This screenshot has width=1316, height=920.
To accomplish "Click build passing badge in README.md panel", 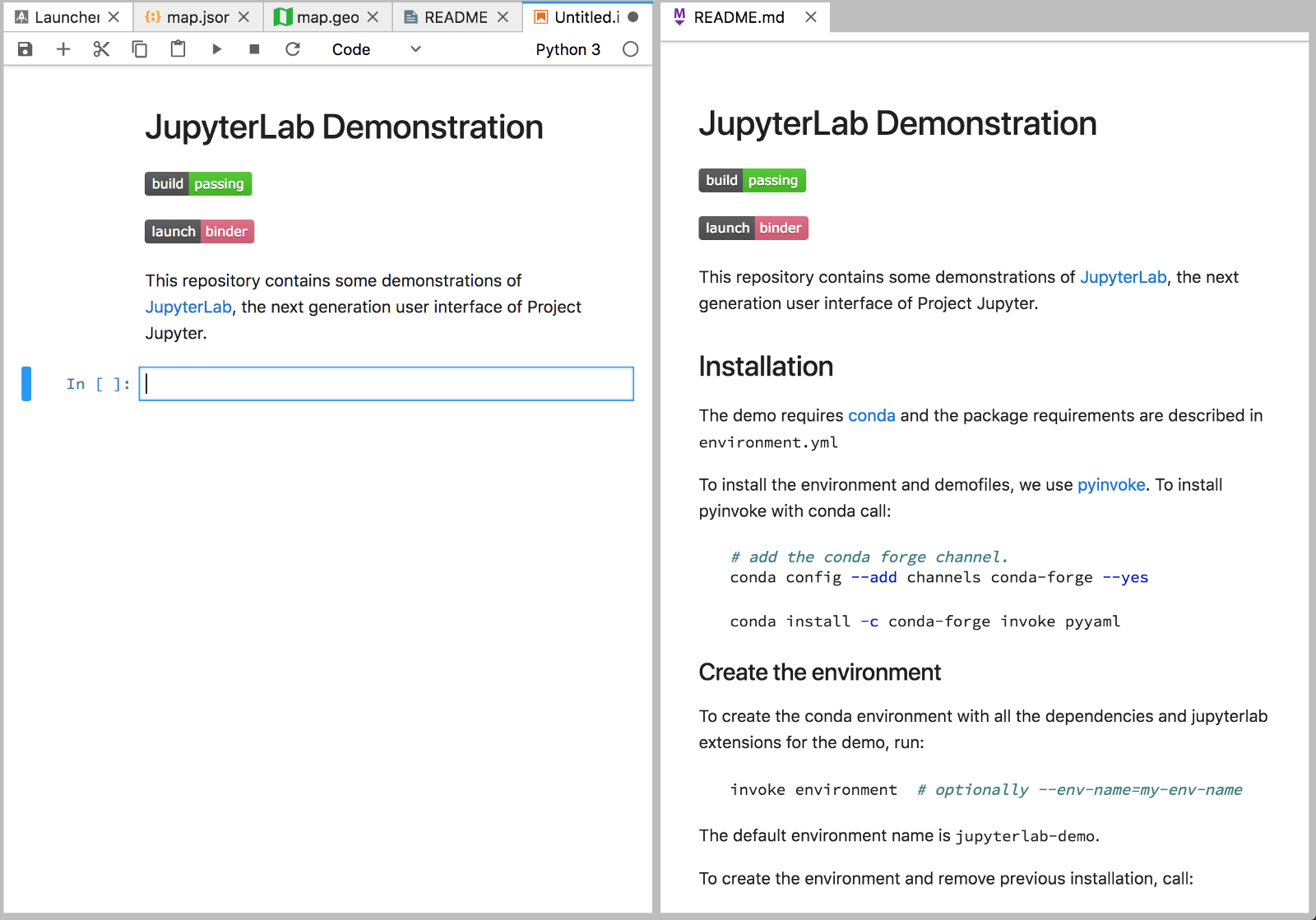I will (752, 181).
